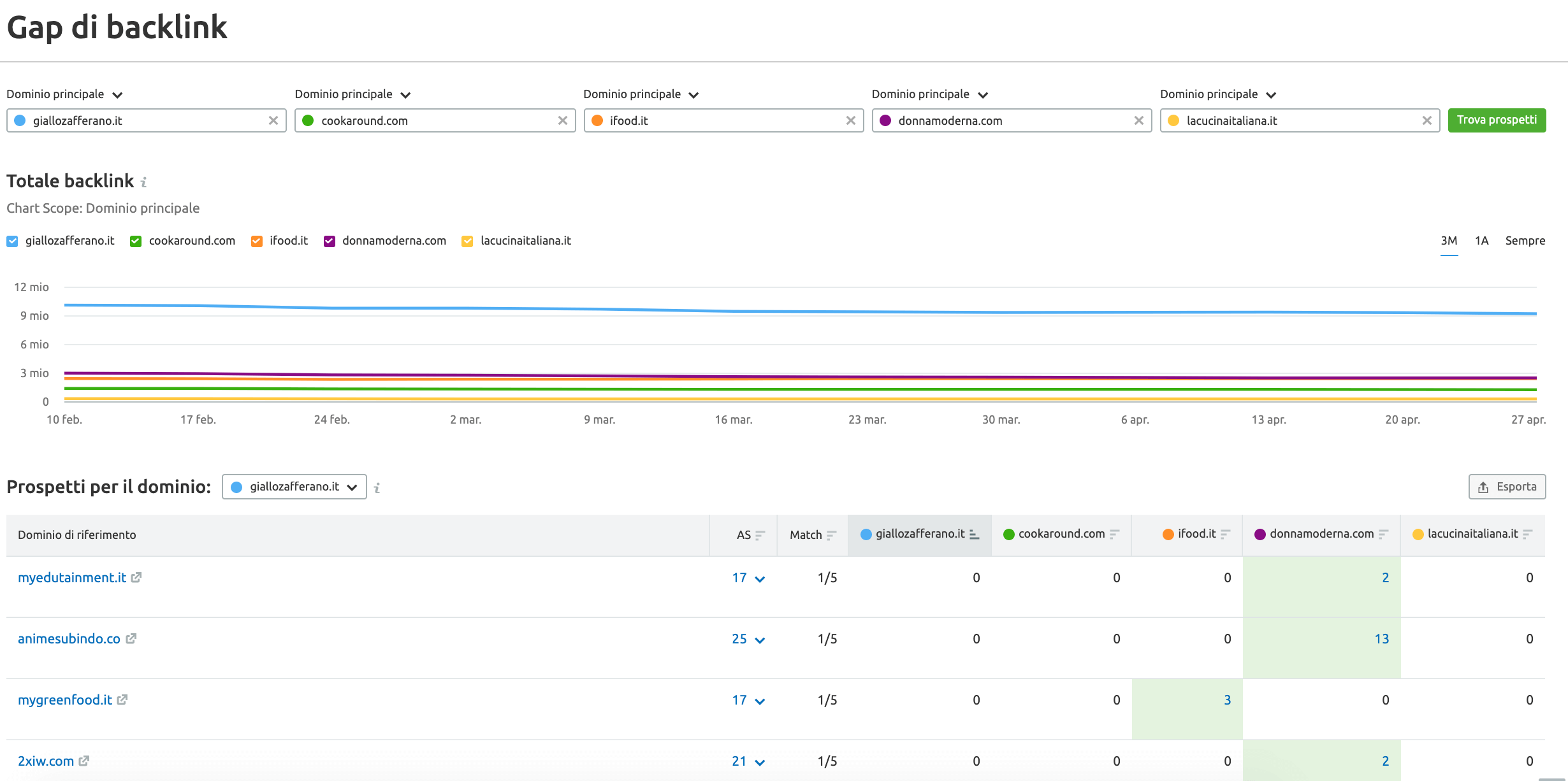Viewport: 1568px width, 781px height.
Task: Open Dominio principale dropdown above ifood.it
Action: coord(641,94)
